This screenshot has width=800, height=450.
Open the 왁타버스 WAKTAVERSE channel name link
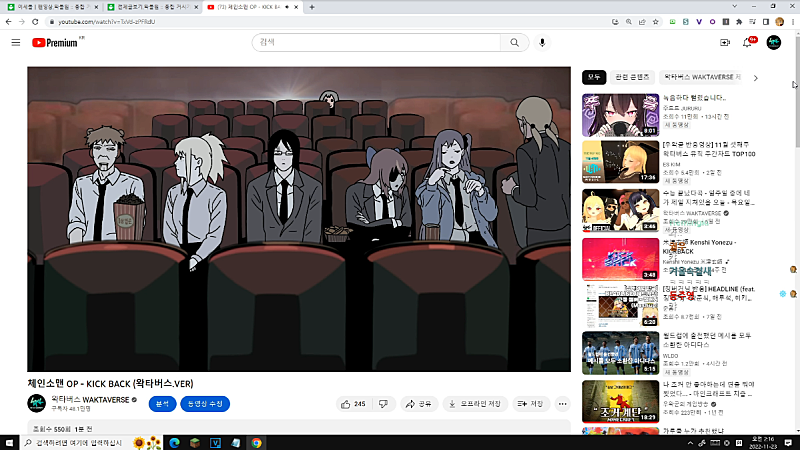(90, 399)
